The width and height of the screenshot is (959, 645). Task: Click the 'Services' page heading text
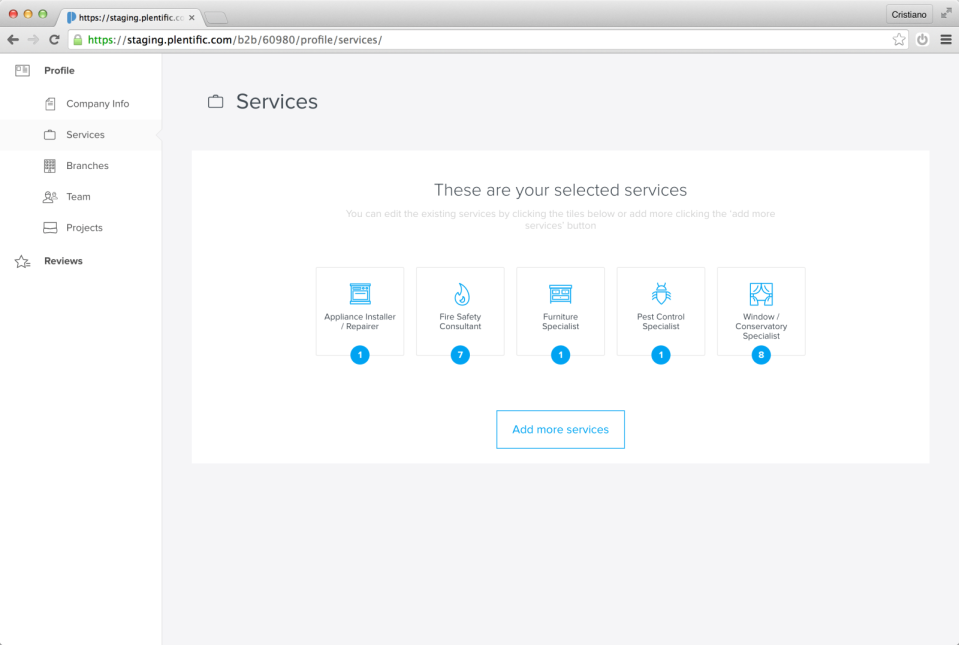277,101
